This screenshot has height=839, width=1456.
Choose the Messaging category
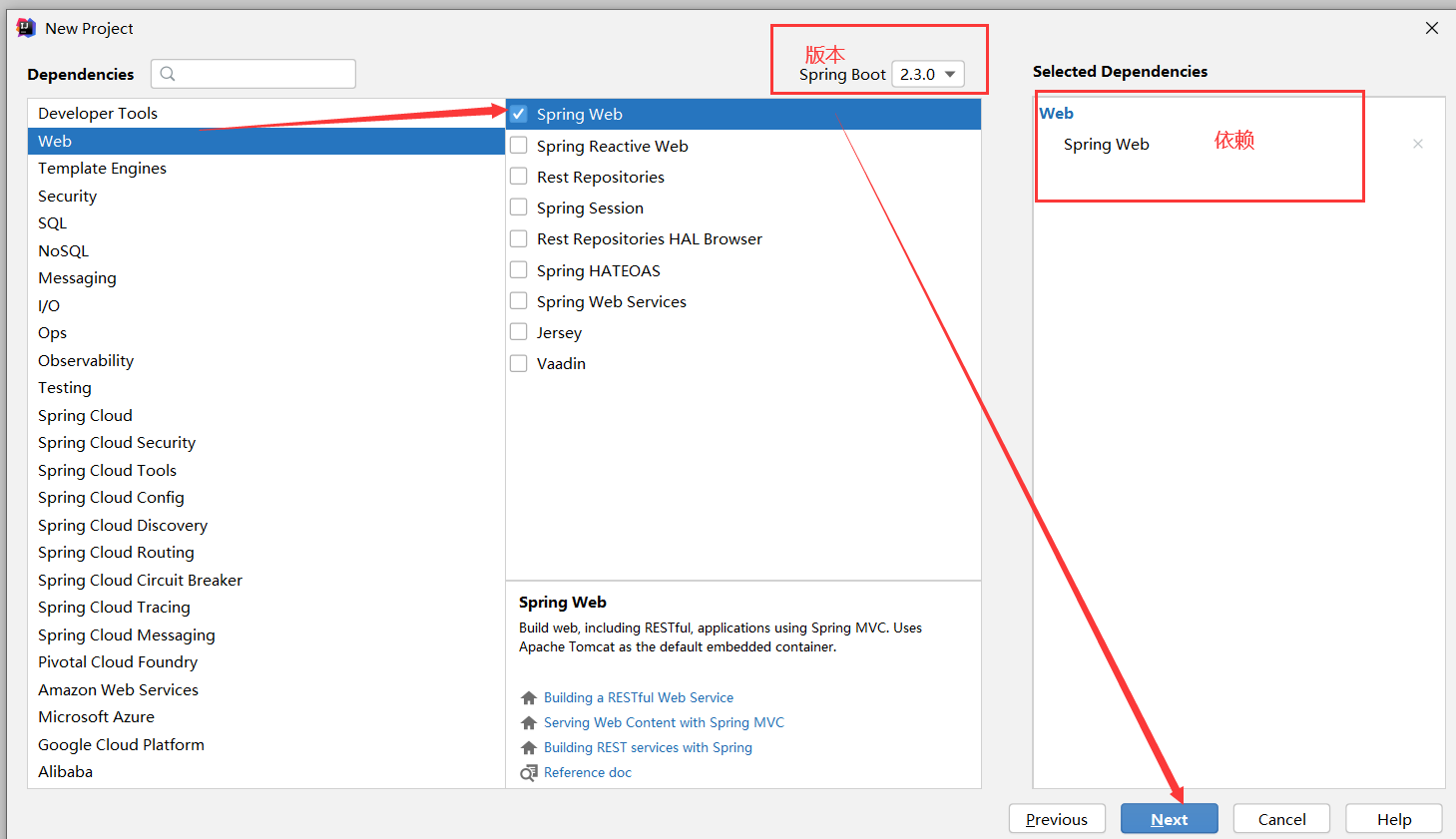pyautogui.click(x=266, y=278)
